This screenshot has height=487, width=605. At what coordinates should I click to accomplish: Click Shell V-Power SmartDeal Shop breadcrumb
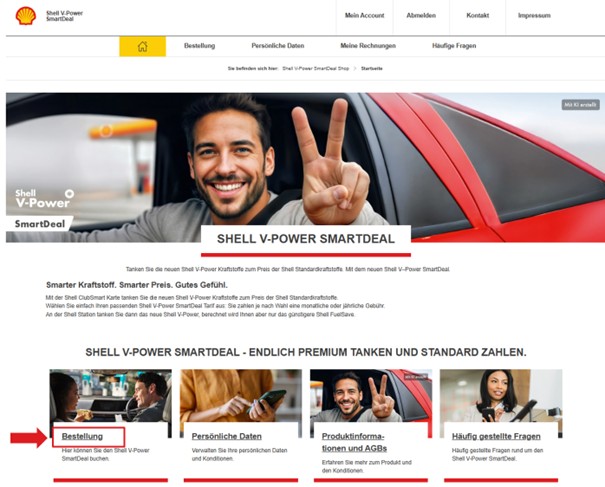coord(317,69)
